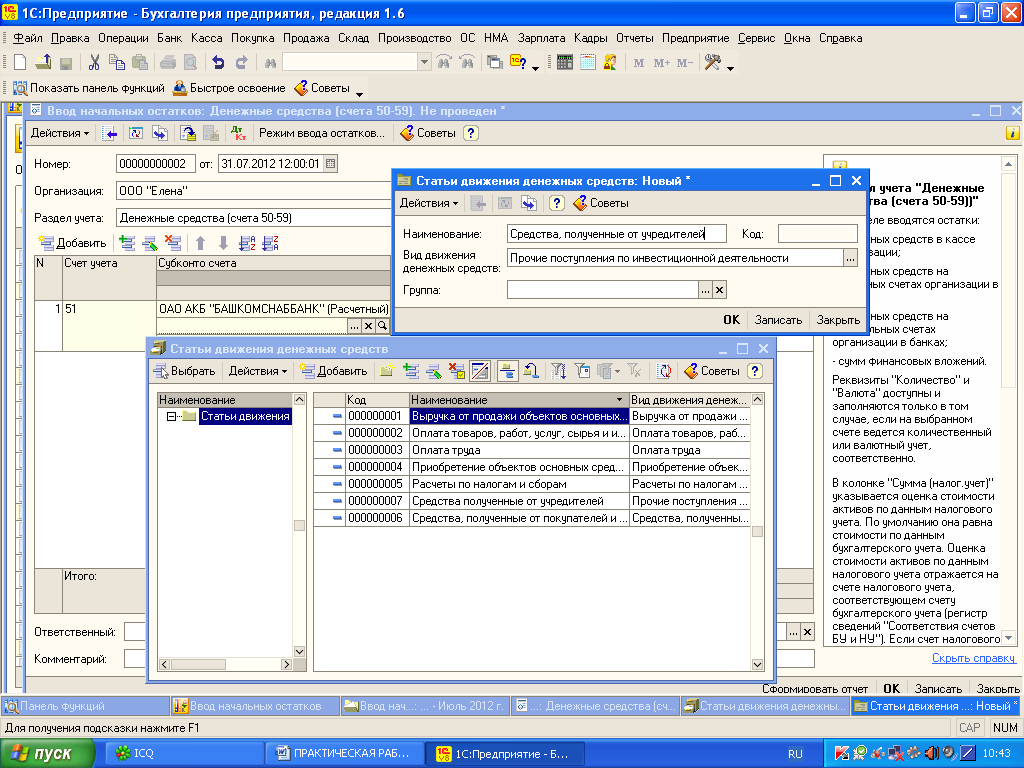This screenshot has height=768, width=1024.
Task: Click the tools wrench-and-hammer icon
Action: [x=712, y=63]
